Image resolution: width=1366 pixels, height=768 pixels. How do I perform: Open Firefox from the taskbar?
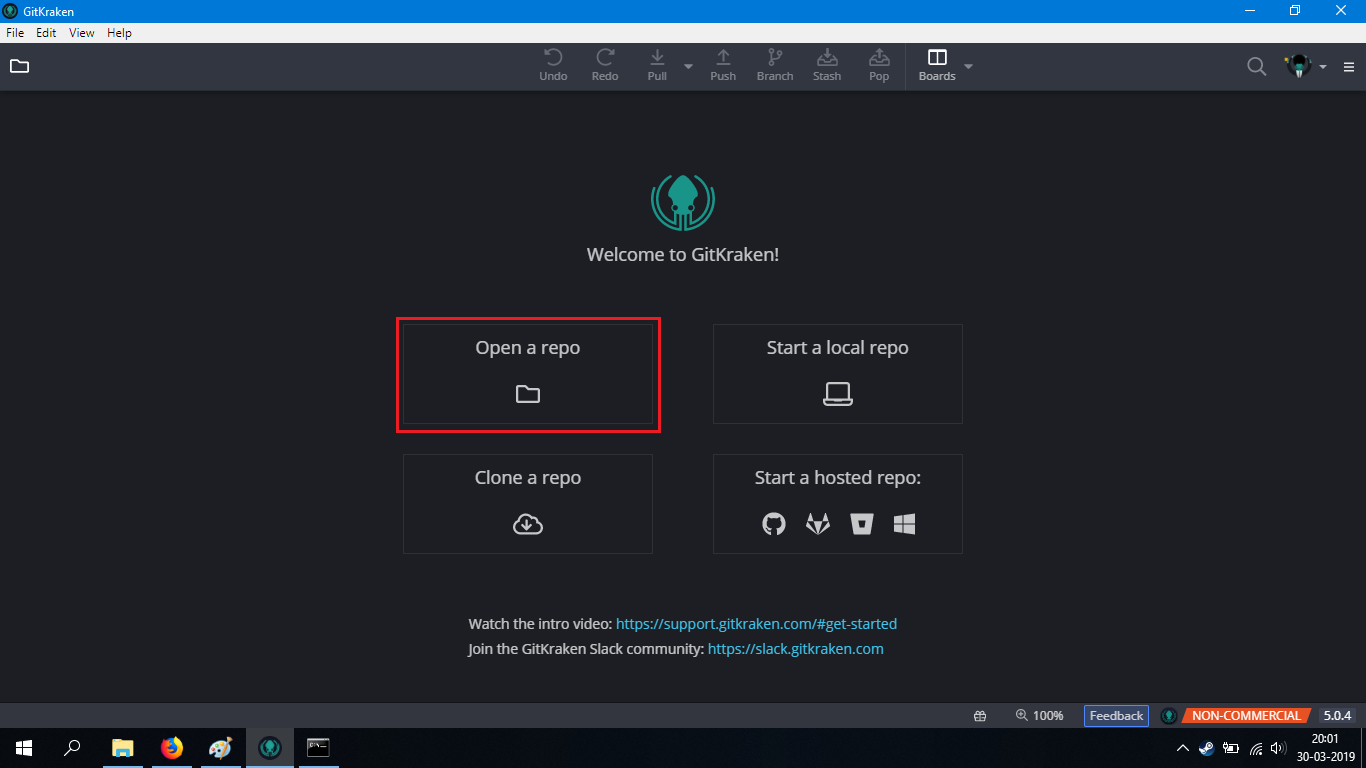(x=172, y=748)
